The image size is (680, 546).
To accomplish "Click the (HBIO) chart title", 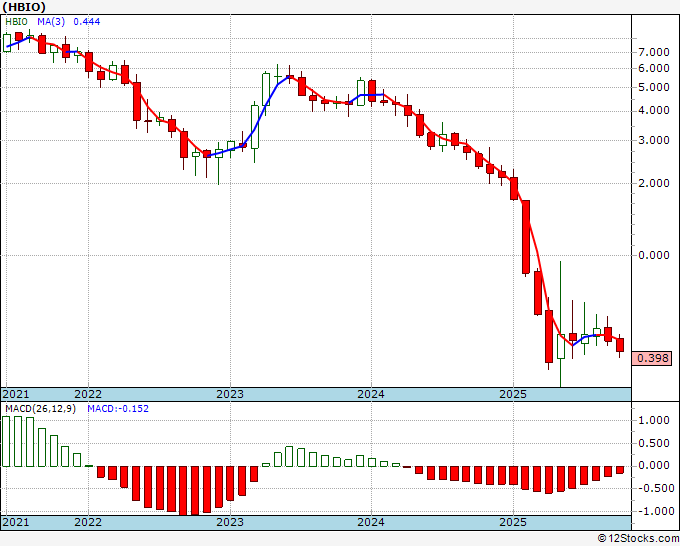I will (x=23, y=7).
